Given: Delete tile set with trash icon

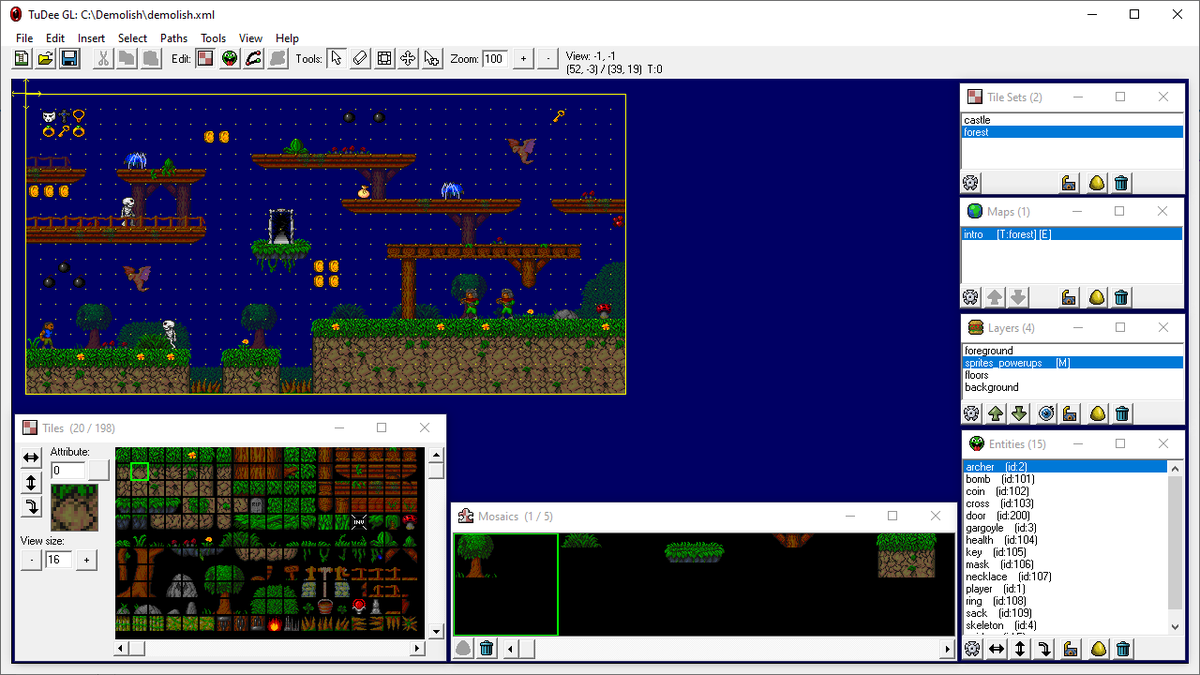Looking at the screenshot, I should [1122, 183].
